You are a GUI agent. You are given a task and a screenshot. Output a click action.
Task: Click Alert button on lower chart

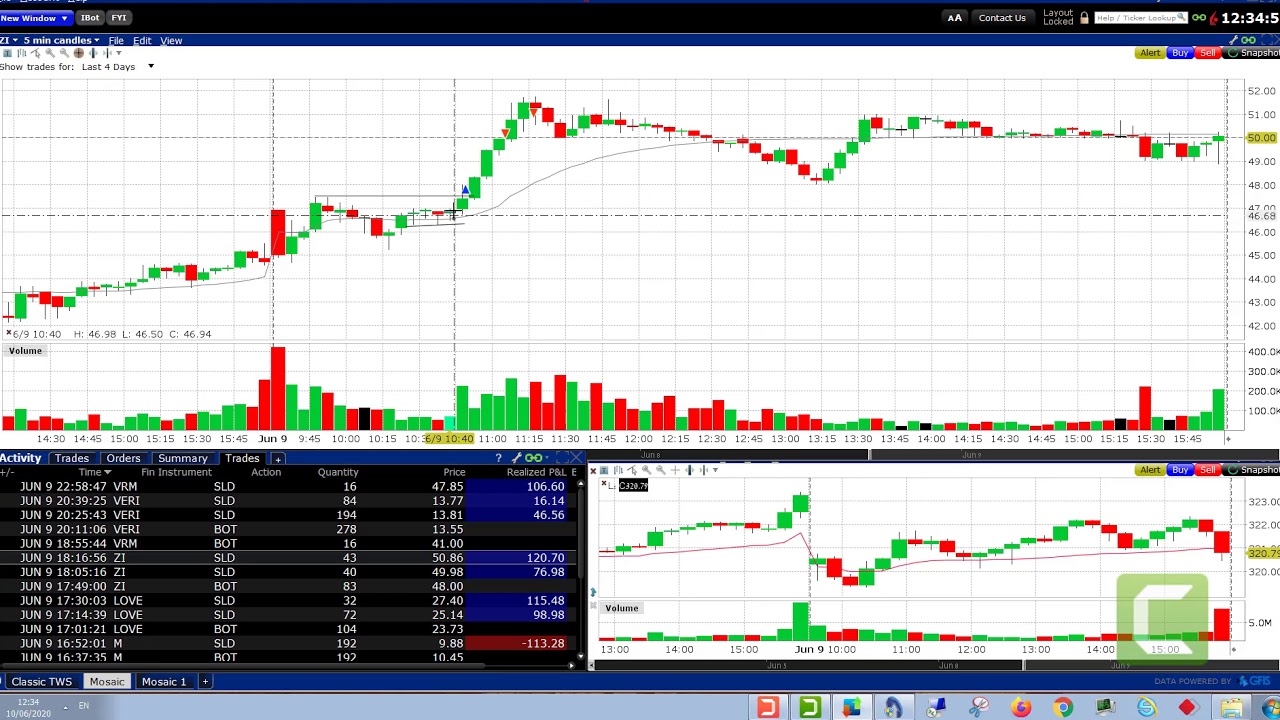[x=1150, y=470]
